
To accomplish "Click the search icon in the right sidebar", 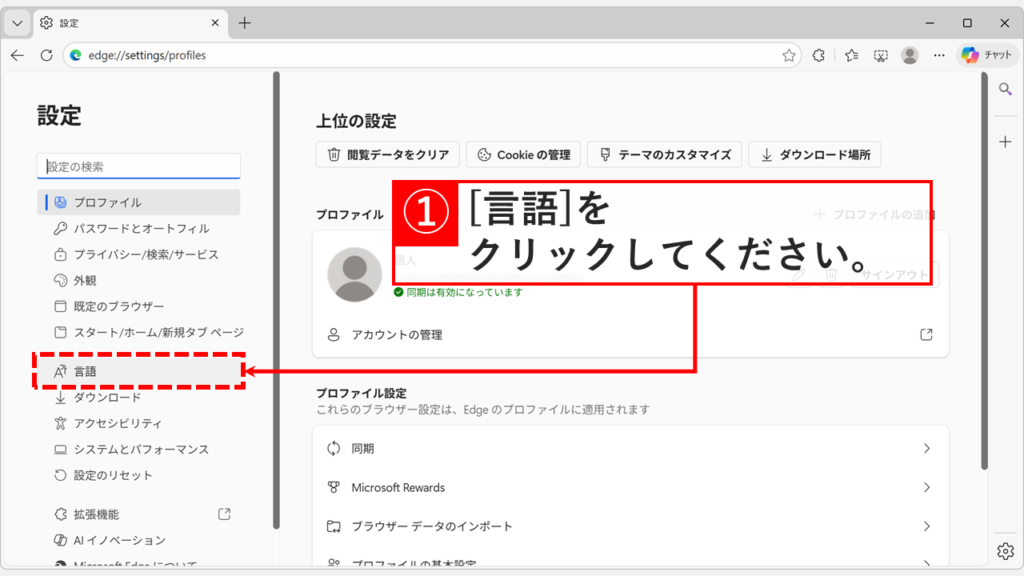I will [1004, 88].
